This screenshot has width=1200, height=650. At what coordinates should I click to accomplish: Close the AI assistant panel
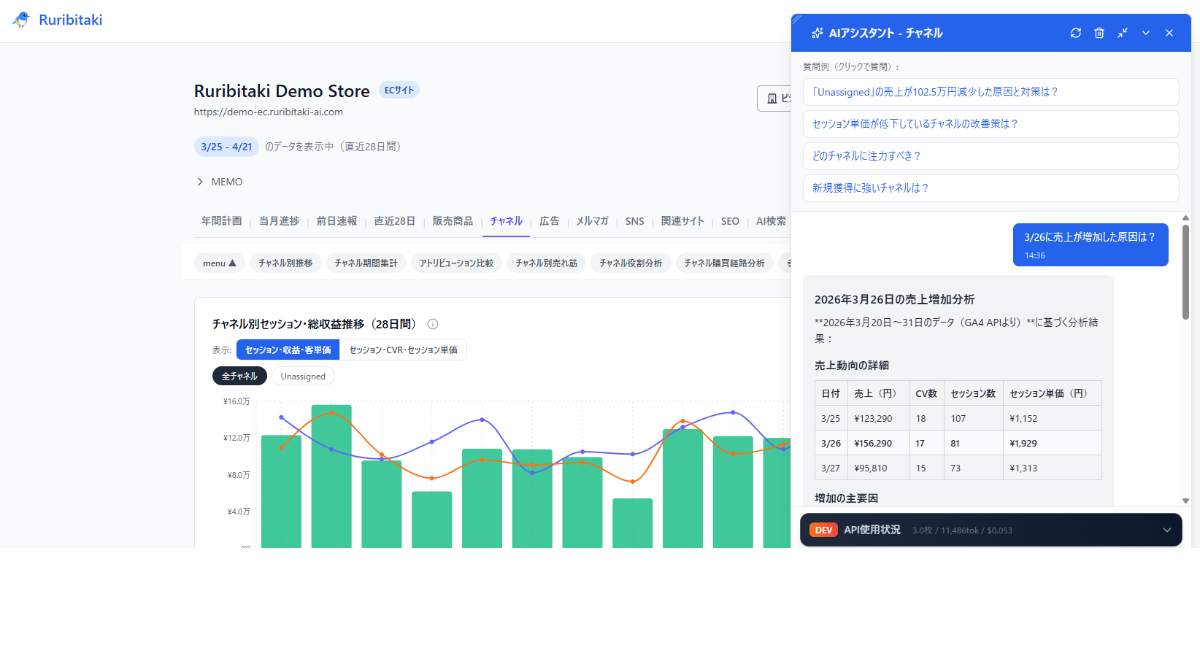tap(1169, 33)
